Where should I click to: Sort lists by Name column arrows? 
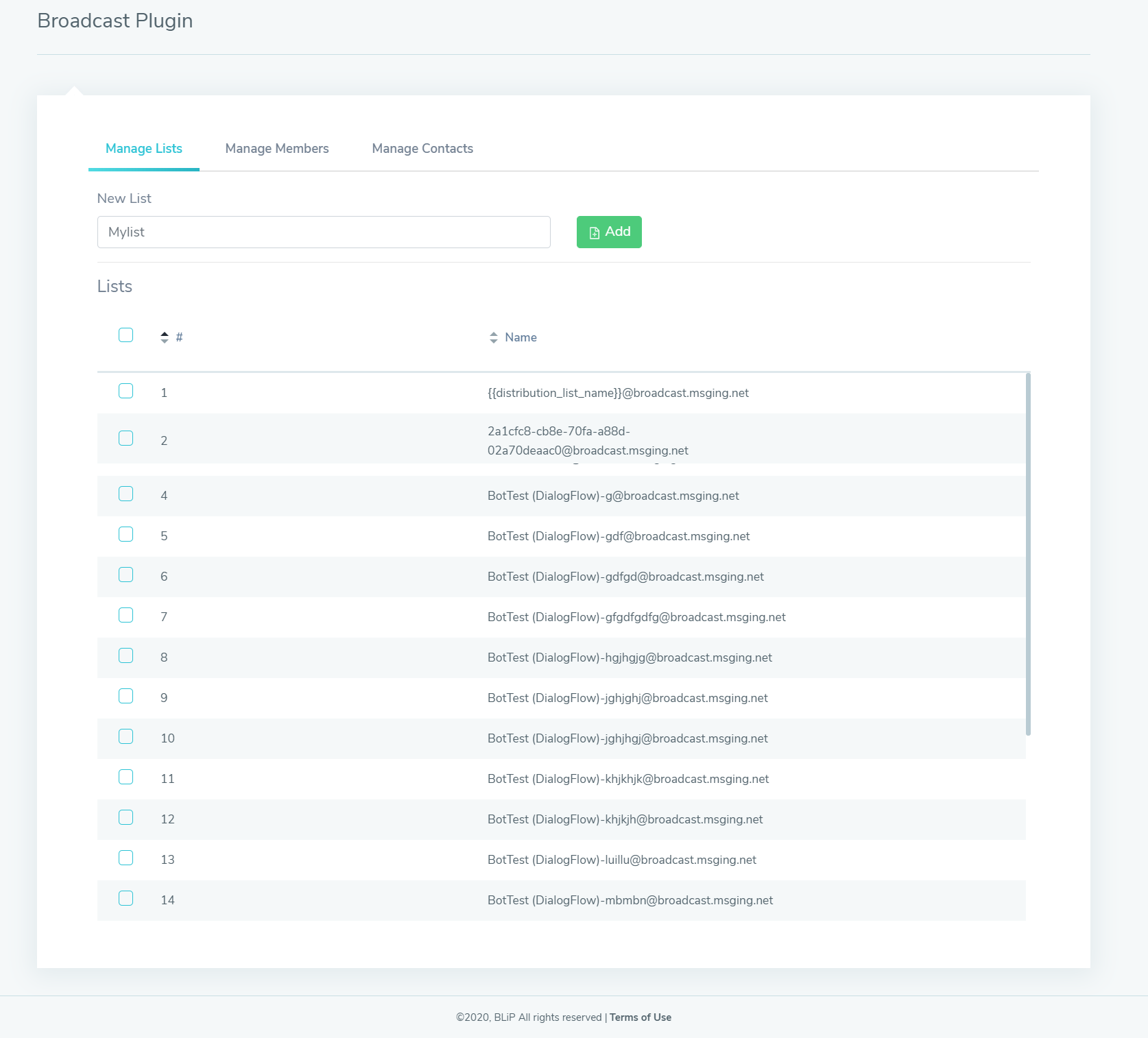pos(494,337)
